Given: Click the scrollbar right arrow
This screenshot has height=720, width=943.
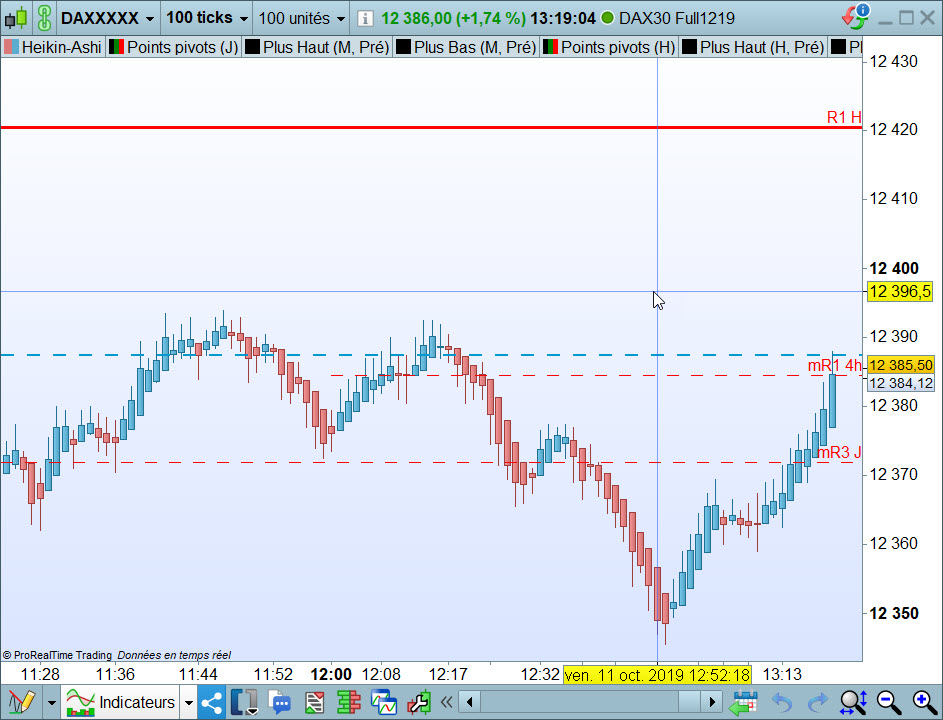Looking at the screenshot, I should 712,702.
